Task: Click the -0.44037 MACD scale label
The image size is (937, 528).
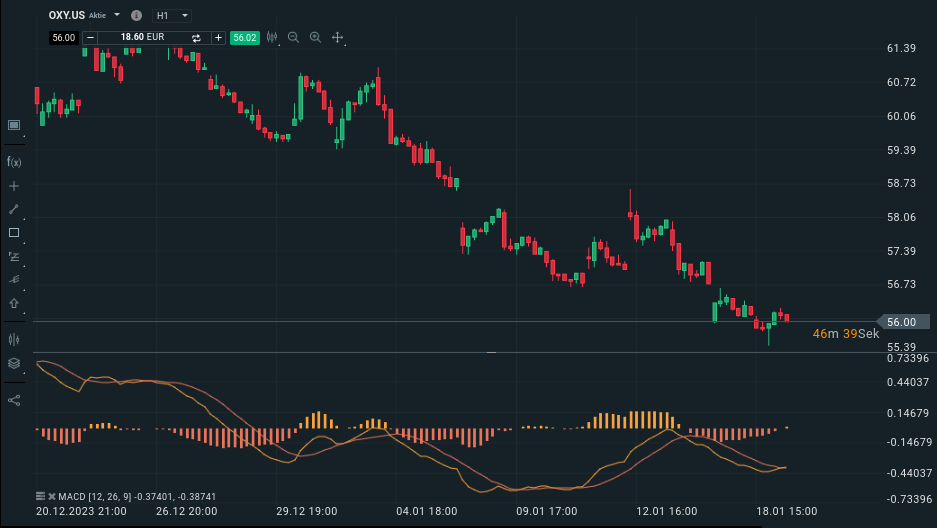Action: click(909, 473)
